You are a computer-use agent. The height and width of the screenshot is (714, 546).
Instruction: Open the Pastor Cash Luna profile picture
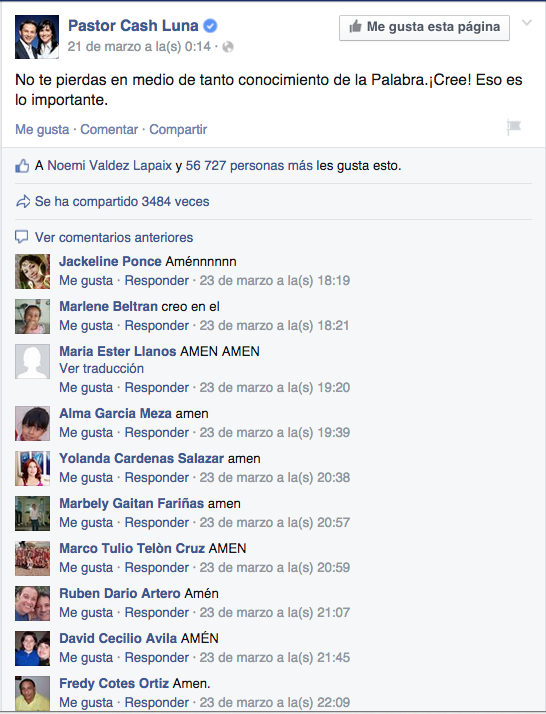tap(37, 37)
